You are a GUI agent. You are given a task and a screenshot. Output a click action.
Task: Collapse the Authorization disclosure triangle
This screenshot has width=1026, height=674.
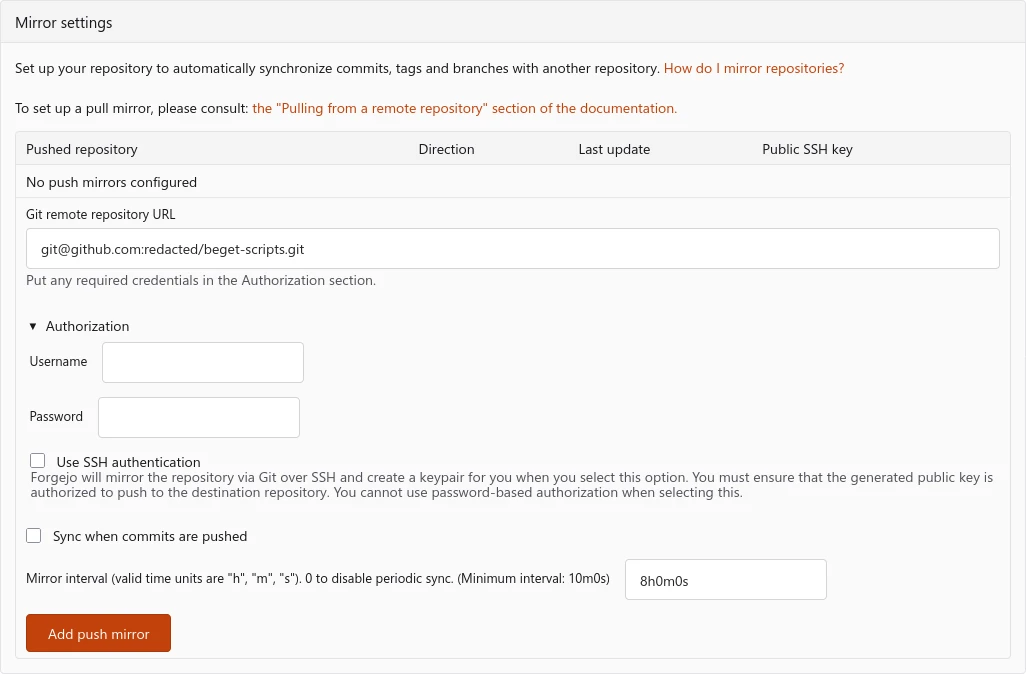pos(33,326)
